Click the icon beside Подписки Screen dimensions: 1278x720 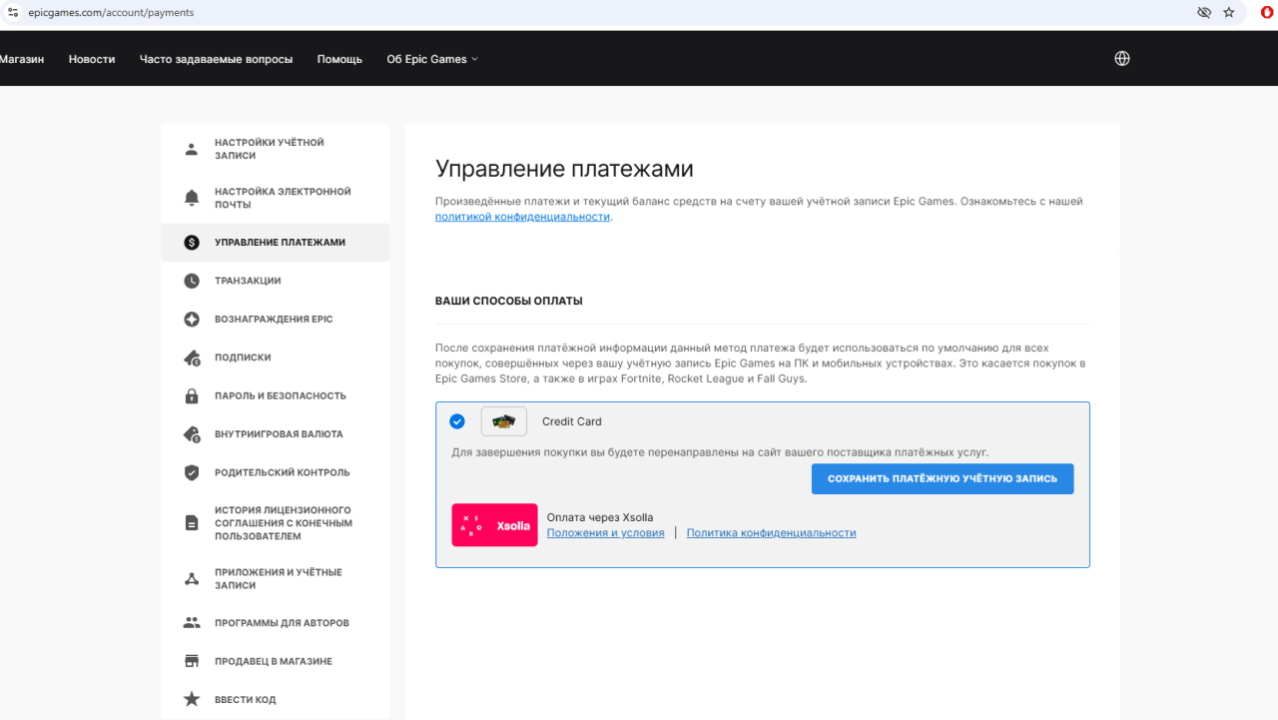click(x=192, y=357)
